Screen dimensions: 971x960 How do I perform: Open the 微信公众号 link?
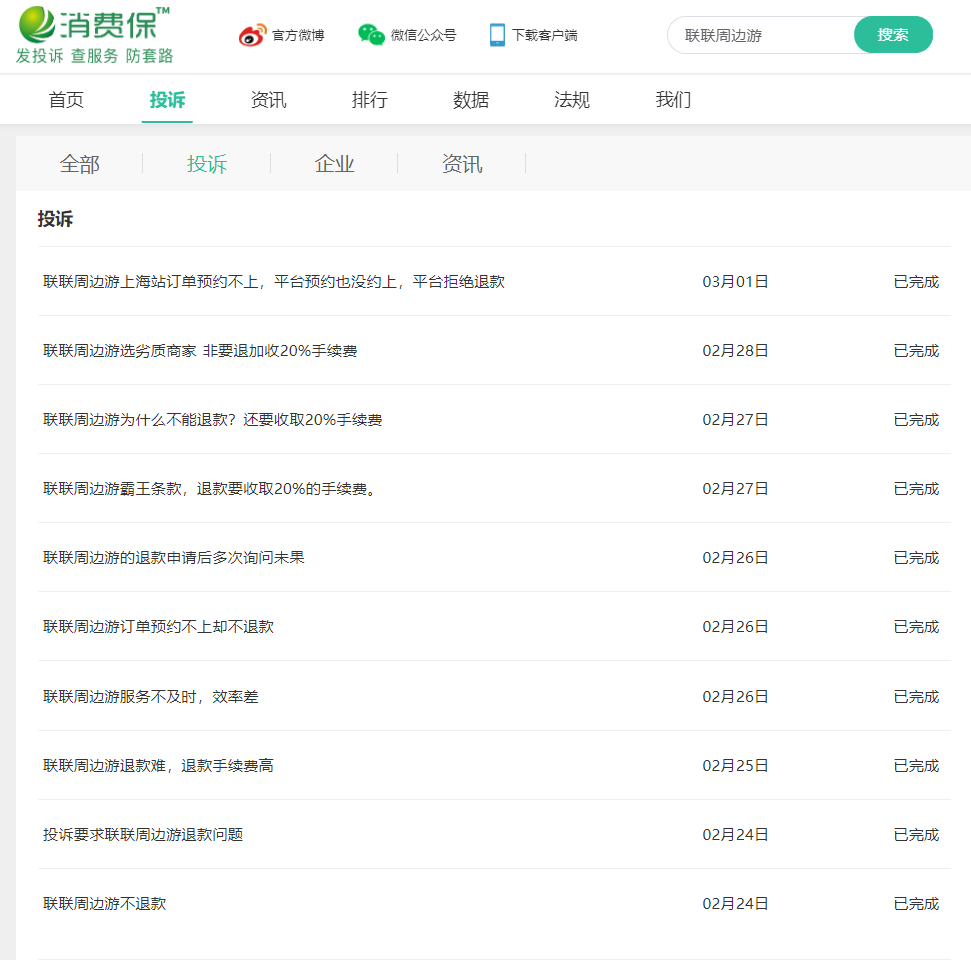click(423, 35)
